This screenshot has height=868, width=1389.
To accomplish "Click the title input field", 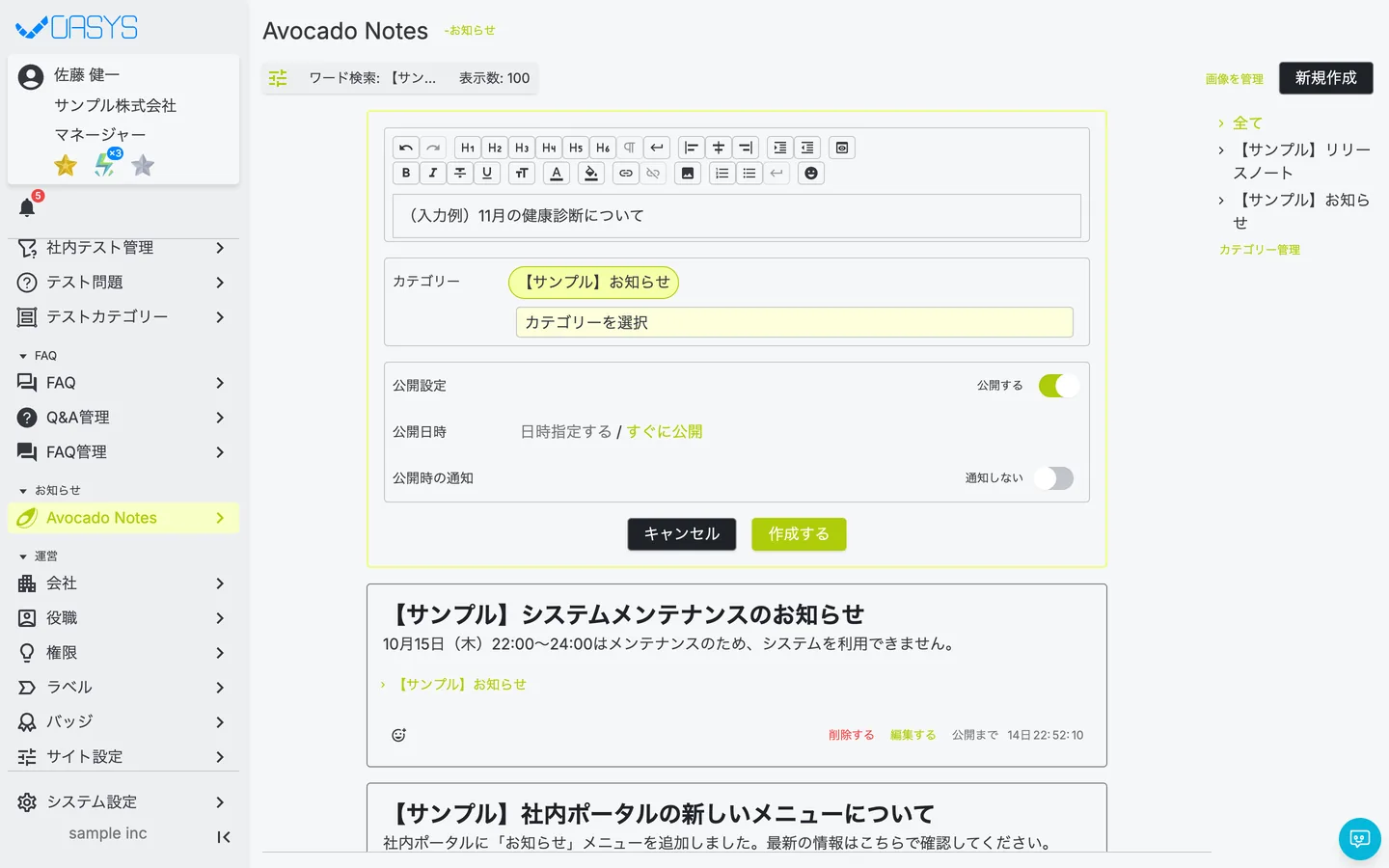I will pyautogui.click(x=737, y=216).
